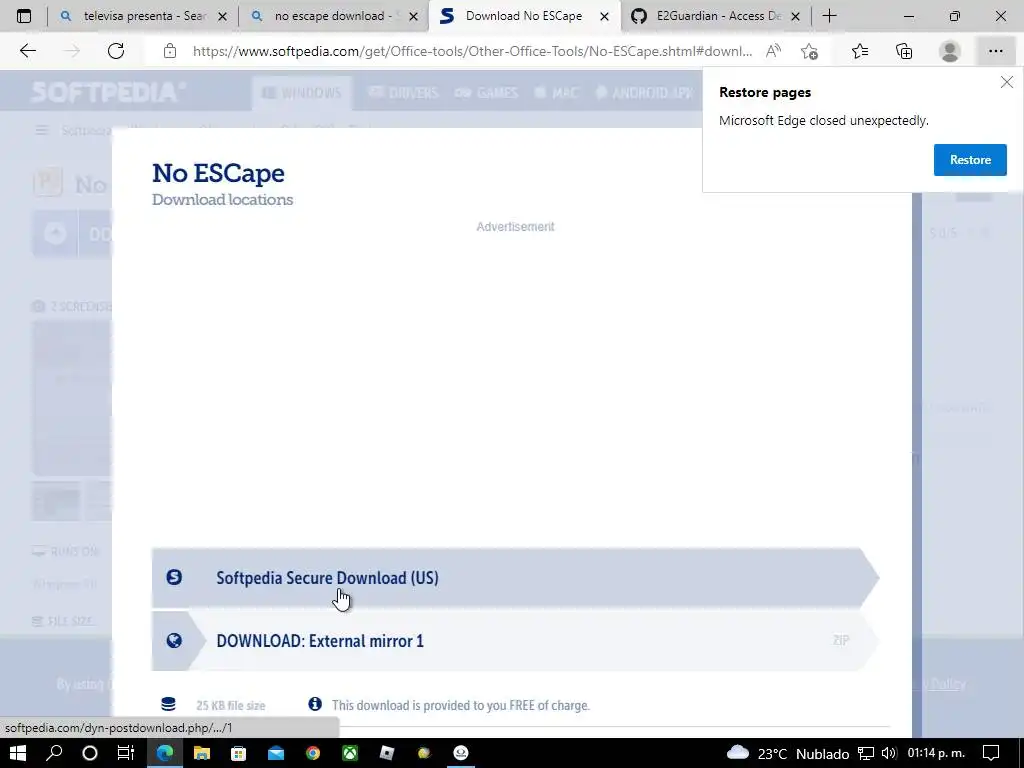Open the tab actions menu icon

click(24, 16)
